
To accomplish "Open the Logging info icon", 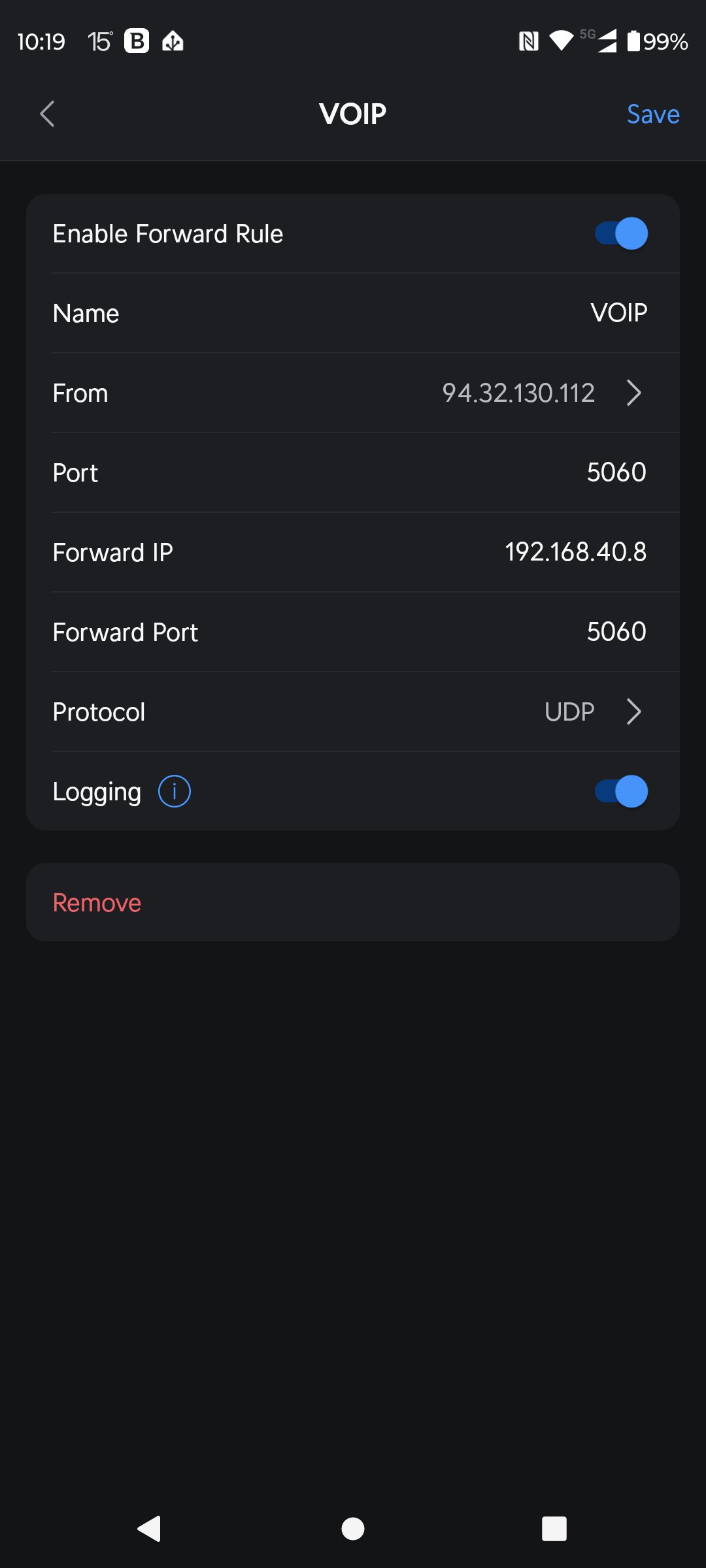I will 175,791.
